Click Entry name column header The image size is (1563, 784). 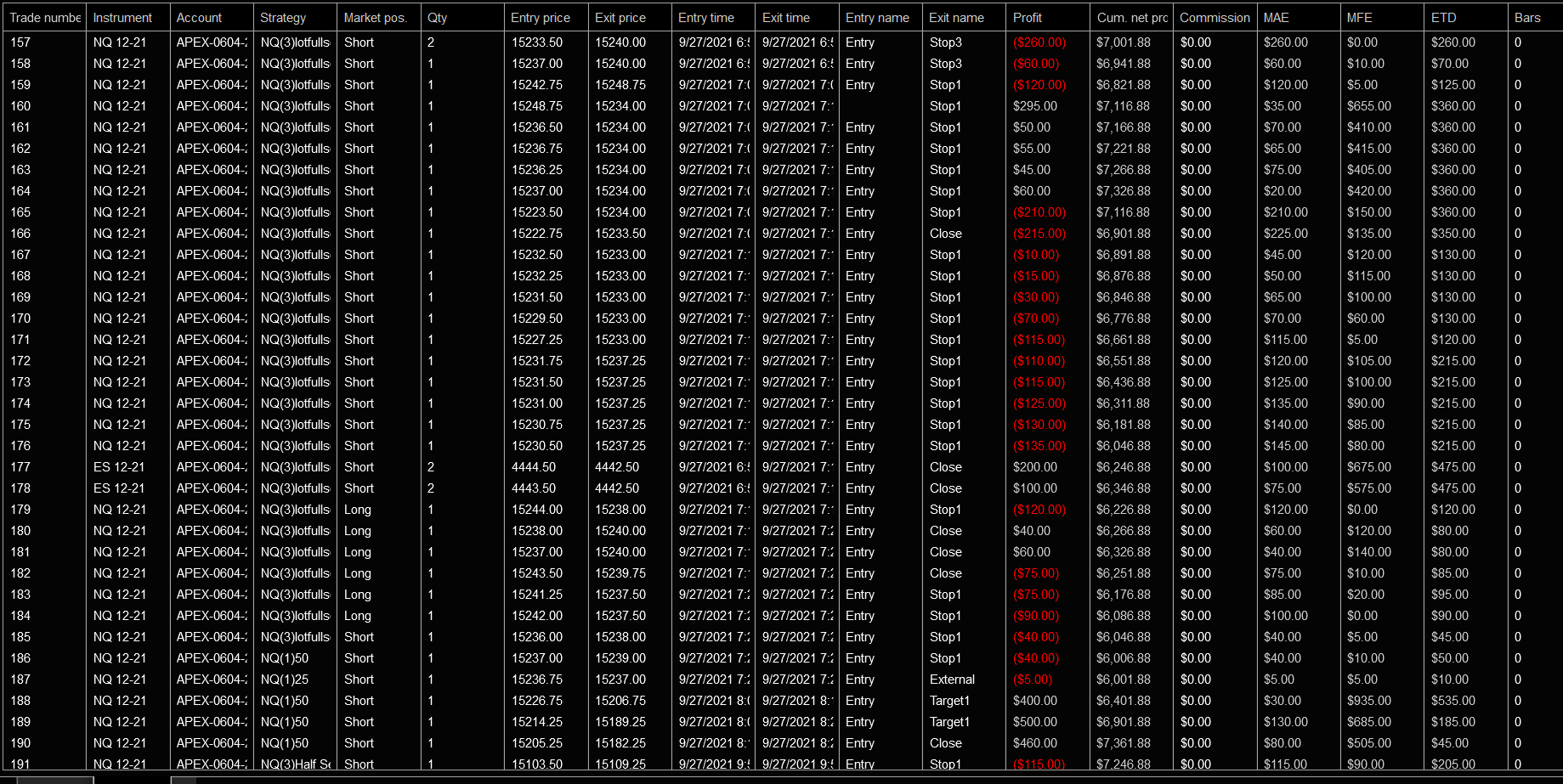881,18
